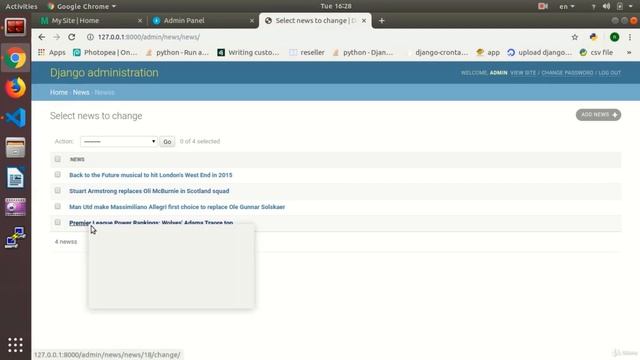
Task: Check the Back to the Future musical row
Action: 58,174
